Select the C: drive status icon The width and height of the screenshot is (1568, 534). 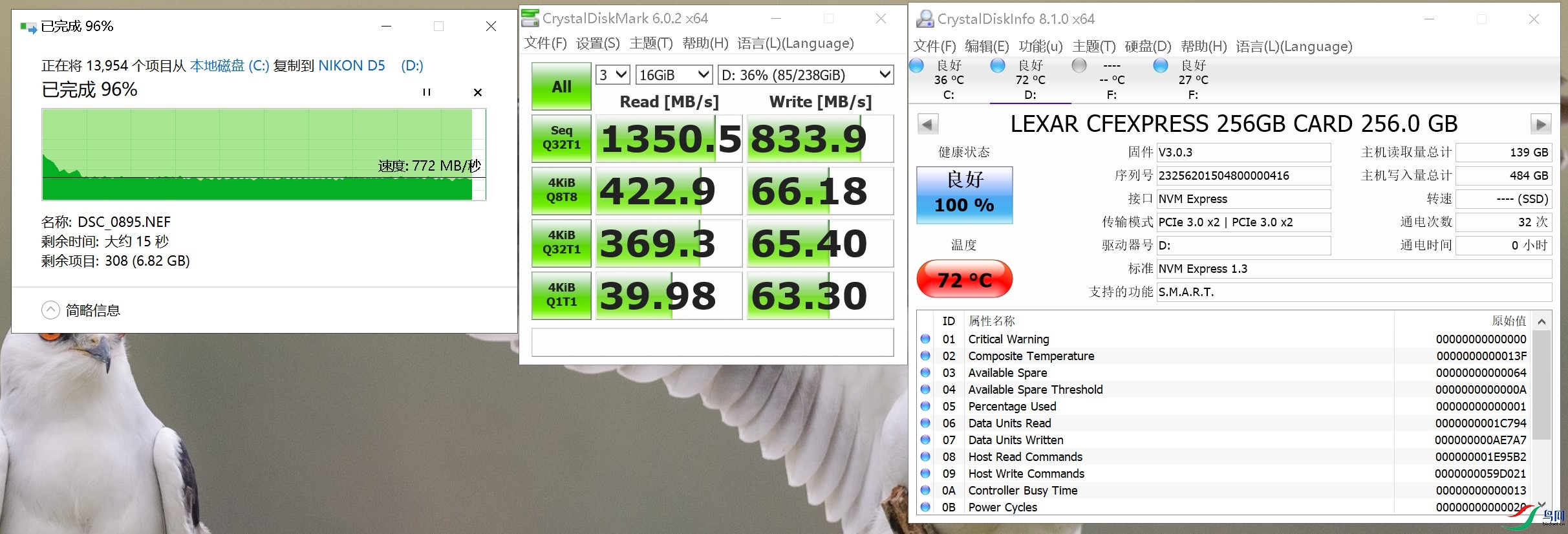pyautogui.click(x=917, y=65)
